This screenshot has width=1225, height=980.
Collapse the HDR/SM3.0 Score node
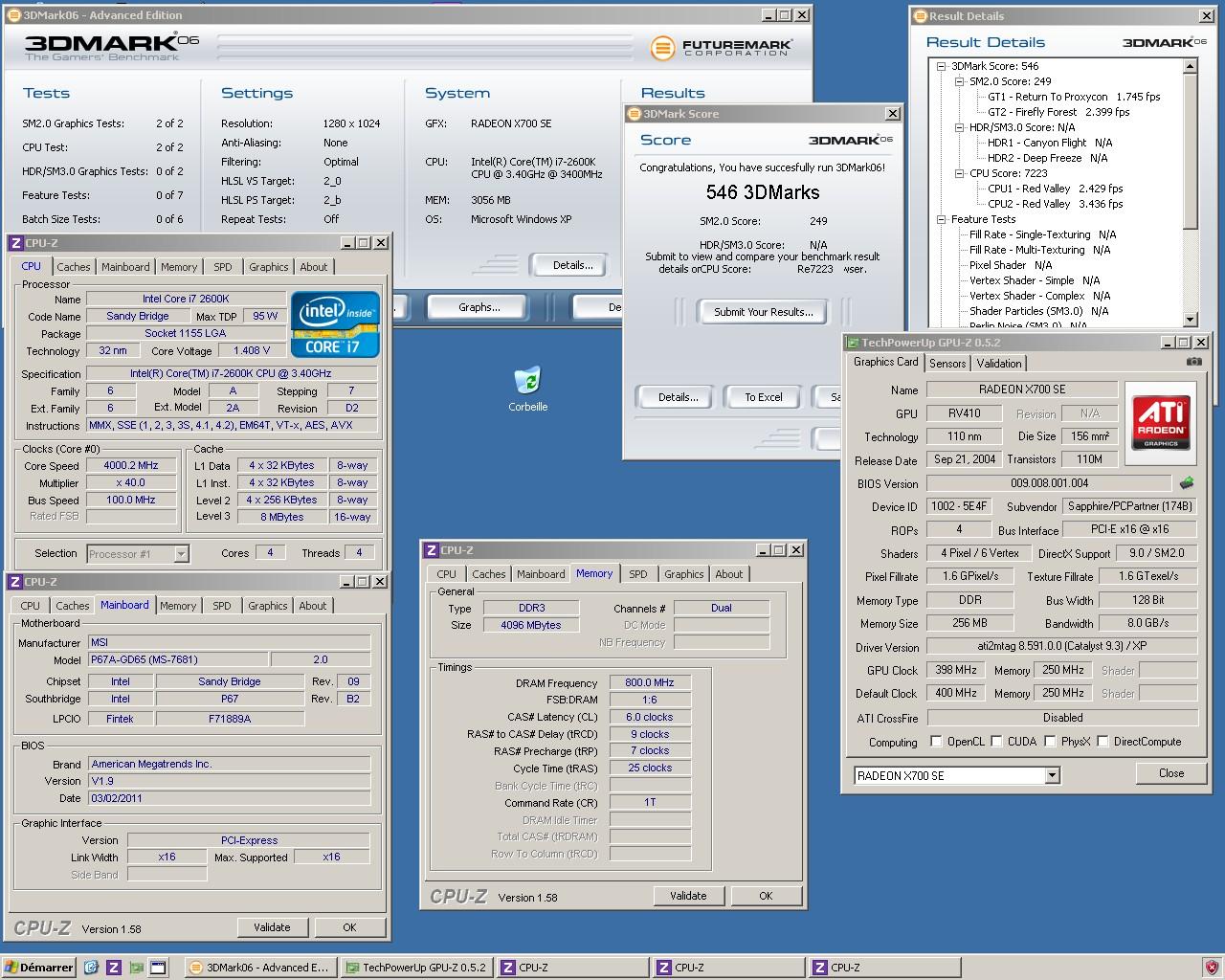(959, 127)
